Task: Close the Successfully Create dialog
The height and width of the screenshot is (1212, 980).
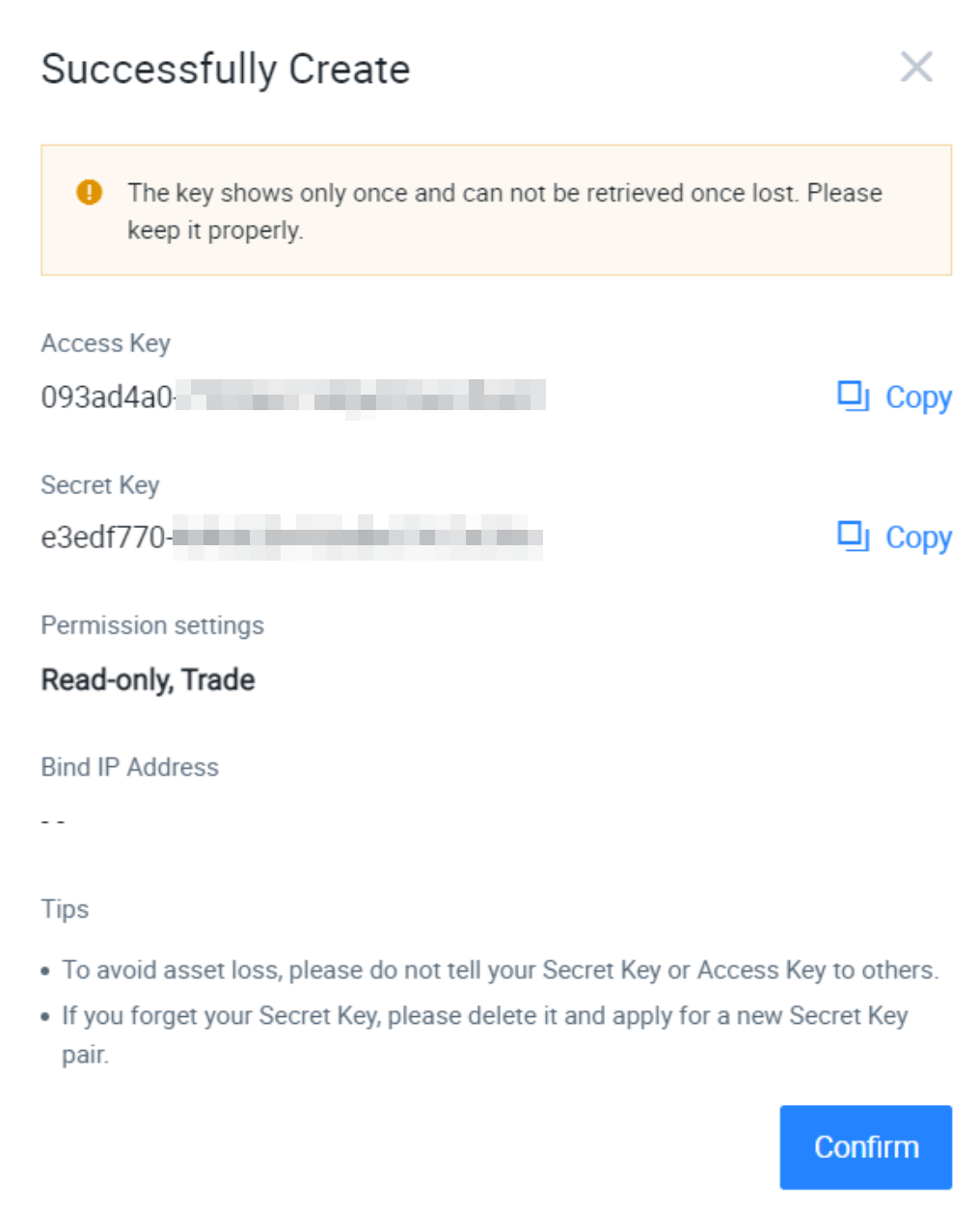Action: [x=915, y=68]
